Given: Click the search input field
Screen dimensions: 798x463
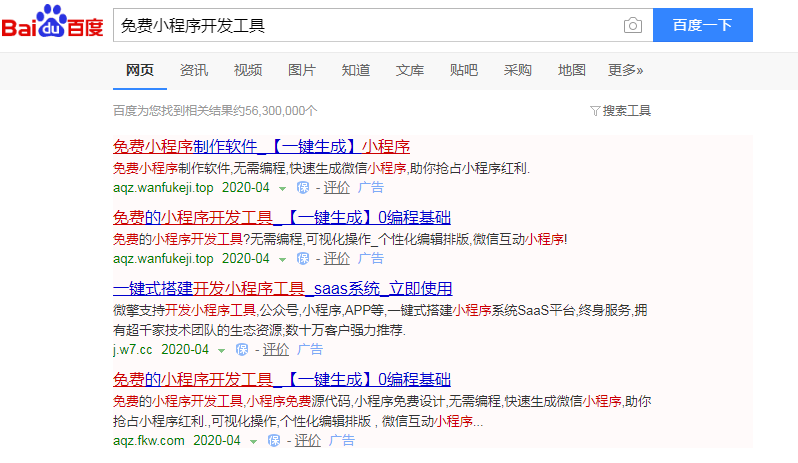Looking at the screenshot, I should click(x=366, y=25).
